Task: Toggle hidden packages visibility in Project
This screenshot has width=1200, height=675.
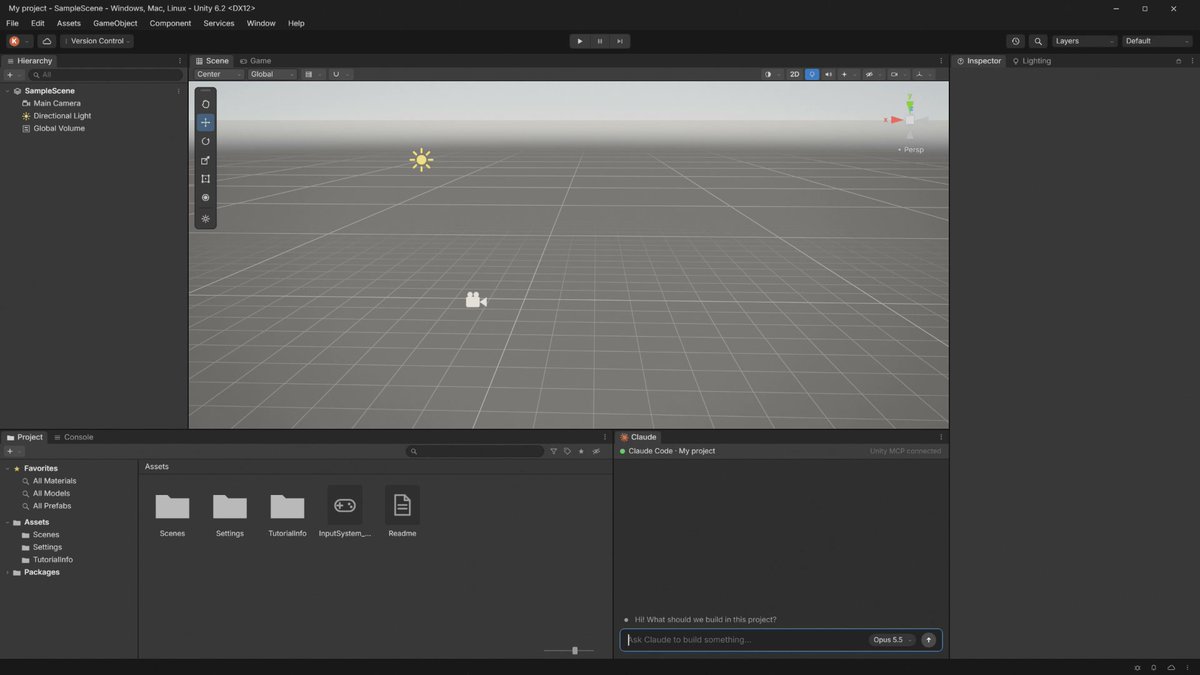Action: tap(596, 451)
